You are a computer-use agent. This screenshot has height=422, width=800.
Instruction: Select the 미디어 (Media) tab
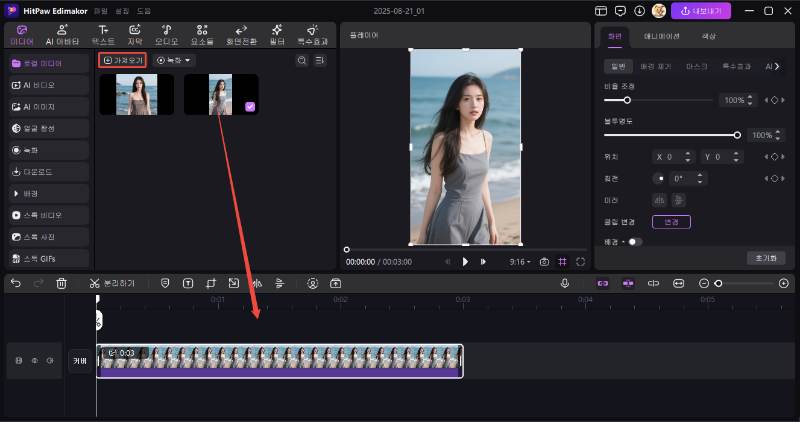tap(22, 35)
